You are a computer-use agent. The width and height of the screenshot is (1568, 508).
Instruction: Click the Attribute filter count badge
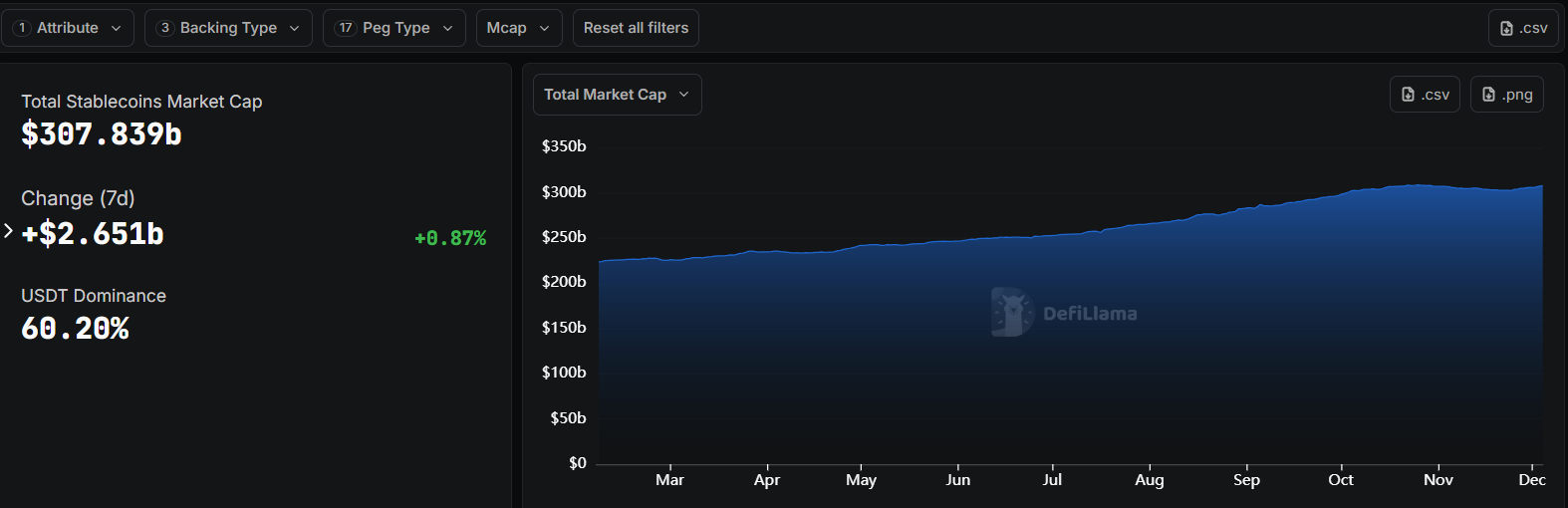pyautogui.click(x=22, y=28)
